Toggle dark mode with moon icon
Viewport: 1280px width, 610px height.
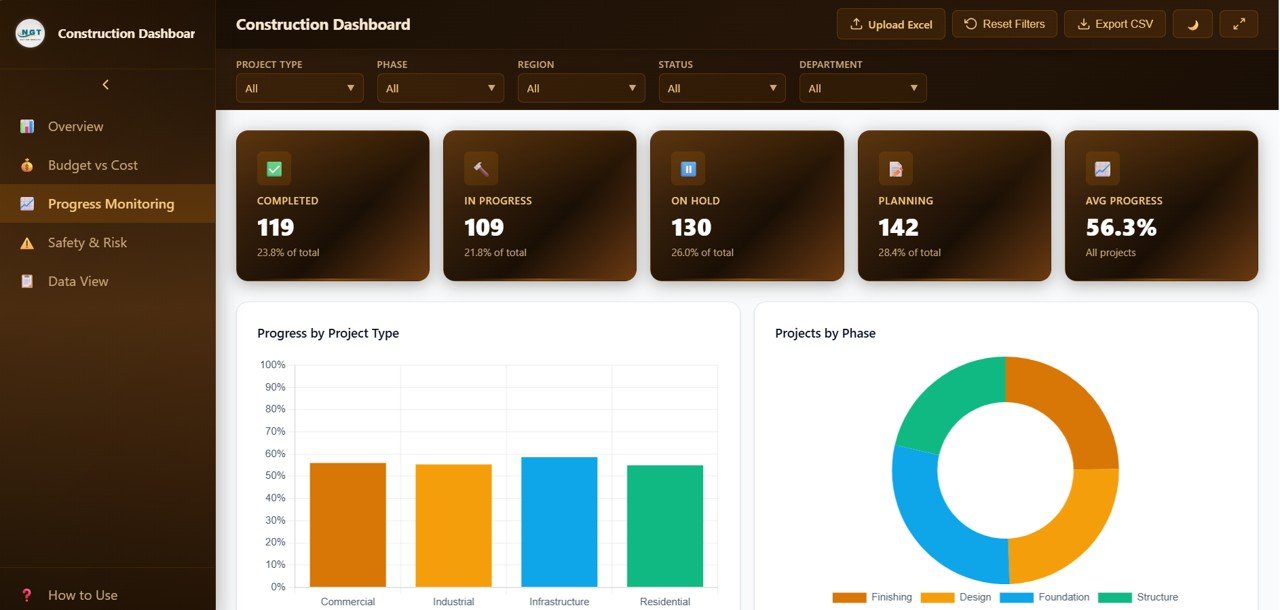coord(1192,24)
